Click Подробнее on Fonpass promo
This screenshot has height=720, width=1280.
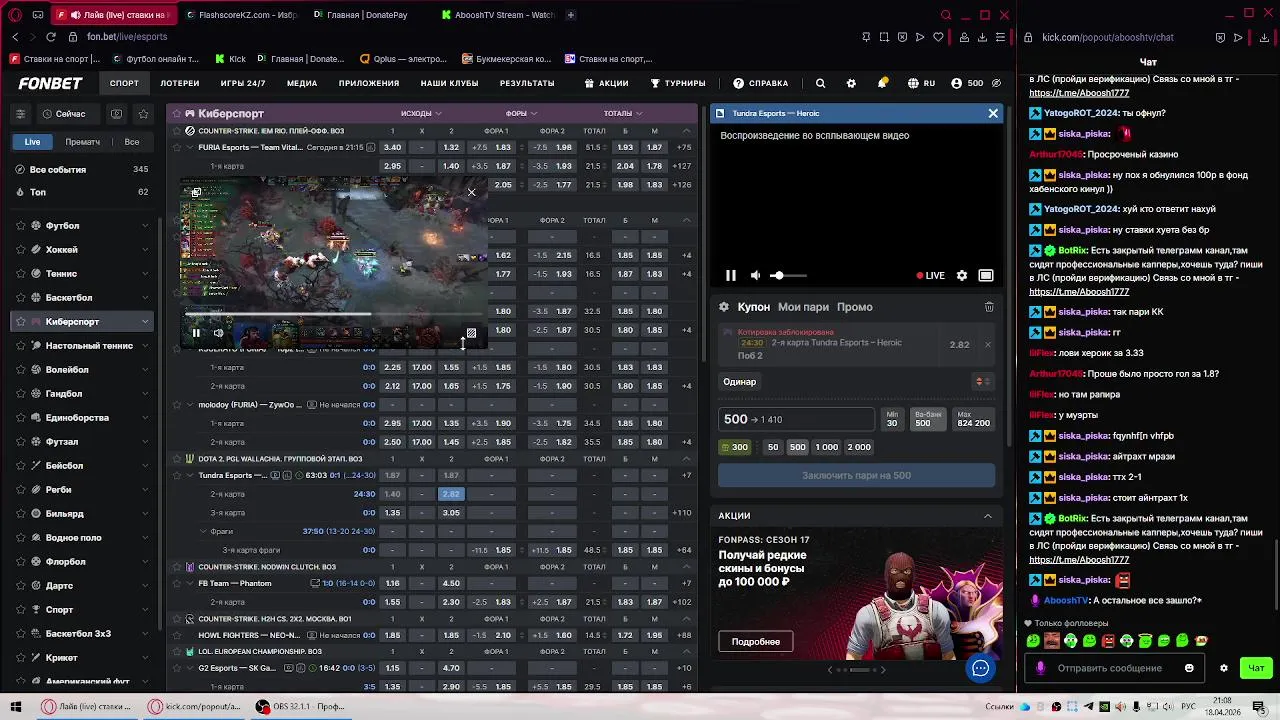point(756,642)
